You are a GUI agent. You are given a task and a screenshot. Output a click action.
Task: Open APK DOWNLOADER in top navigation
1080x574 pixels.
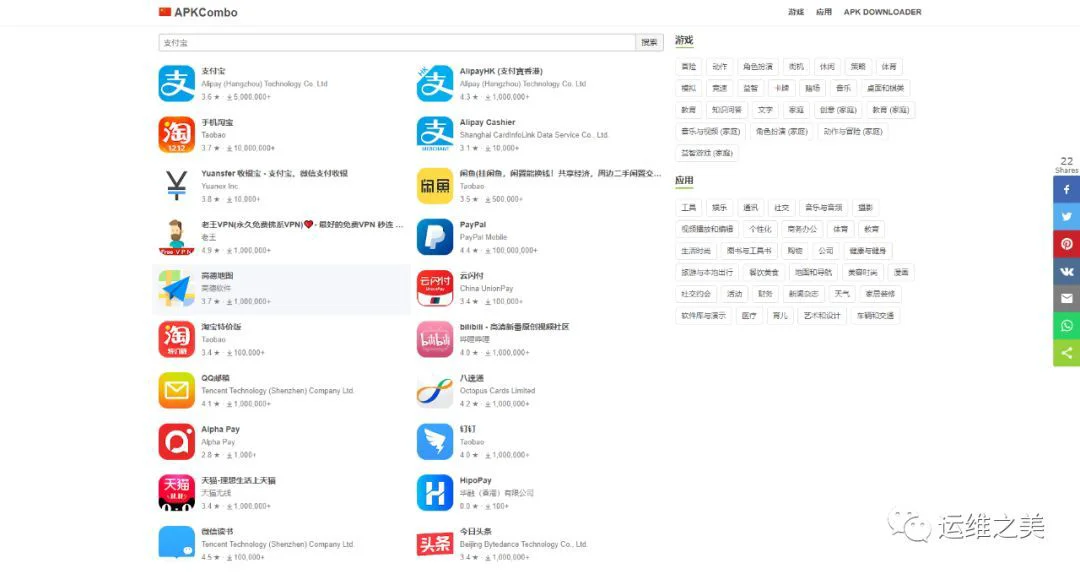[x=882, y=12]
